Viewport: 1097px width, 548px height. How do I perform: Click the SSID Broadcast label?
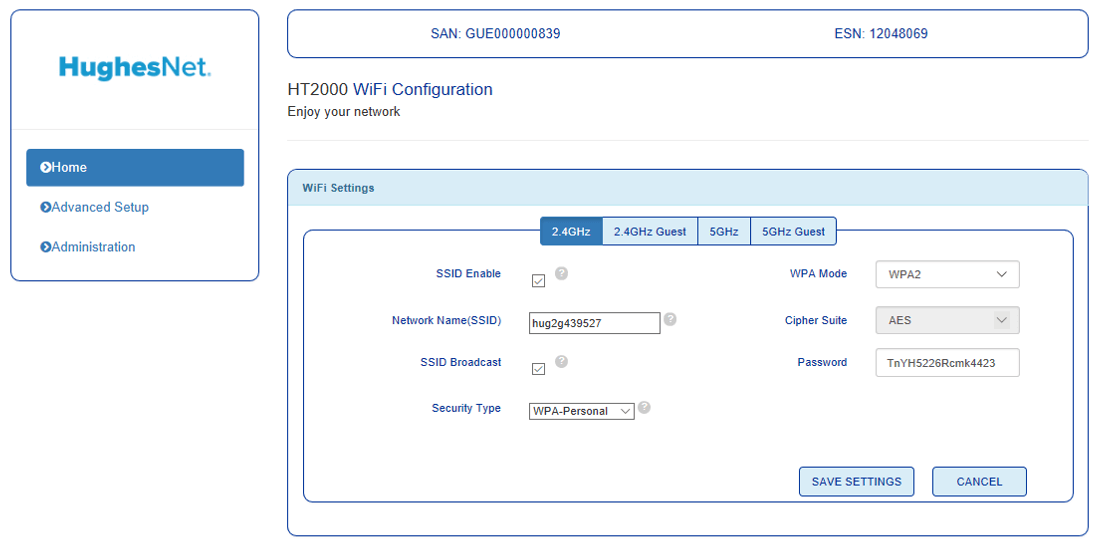point(460,363)
